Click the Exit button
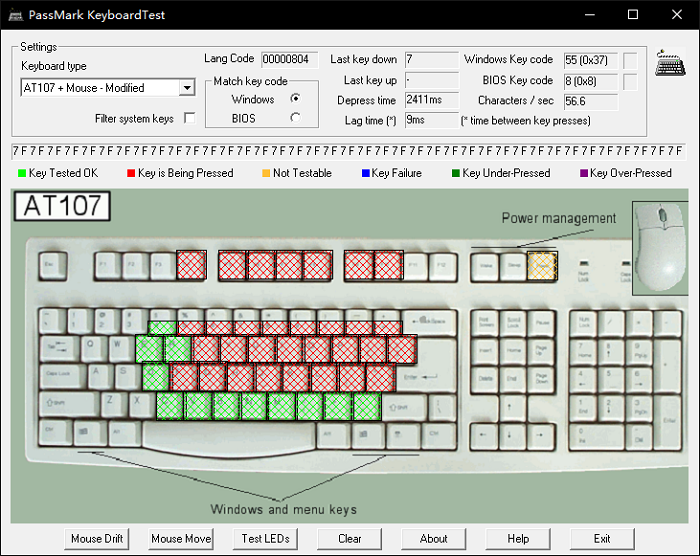The width and height of the screenshot is (700, 556). tap(602, 539)
